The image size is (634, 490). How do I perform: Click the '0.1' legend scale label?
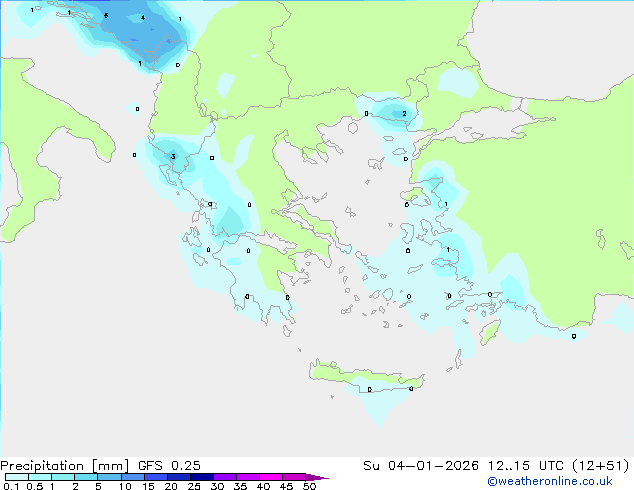tap(11, 486)
